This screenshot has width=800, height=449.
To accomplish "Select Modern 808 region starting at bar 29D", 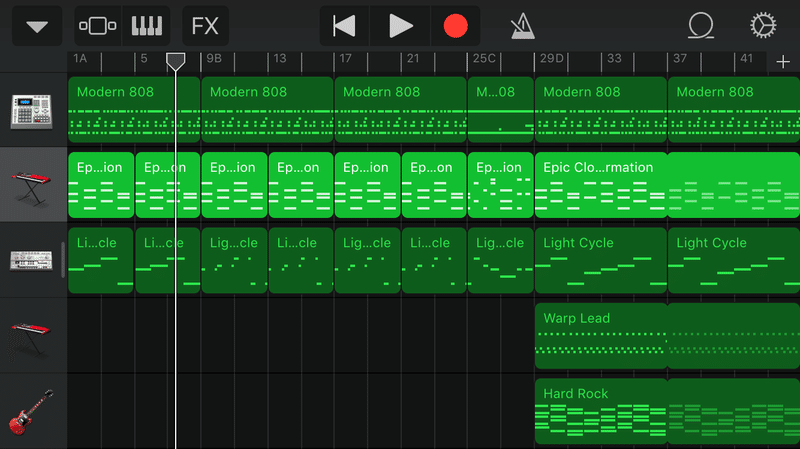I will [x=601, y=110].
